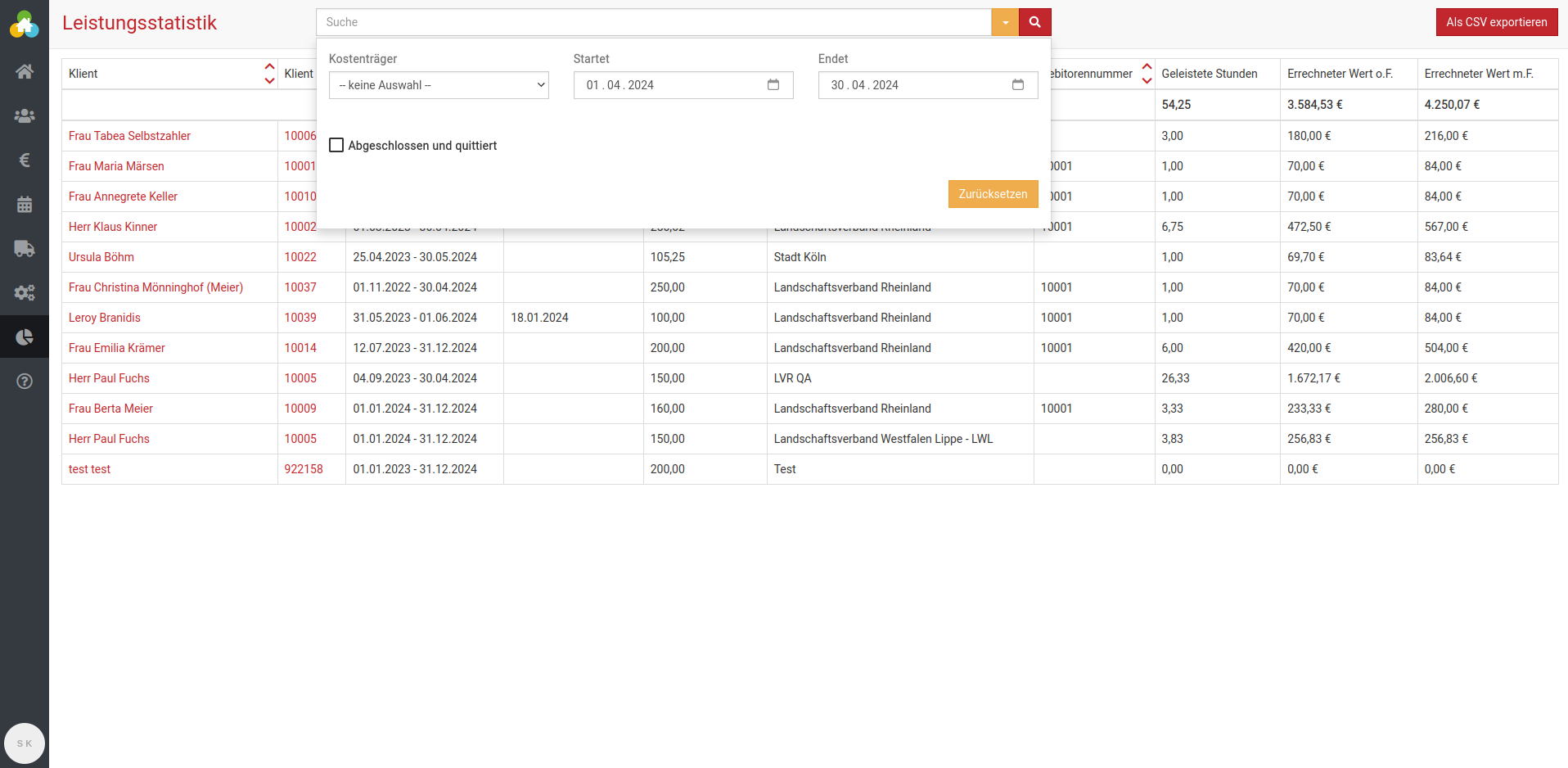Click into the Suche search field

click(653, 22)
